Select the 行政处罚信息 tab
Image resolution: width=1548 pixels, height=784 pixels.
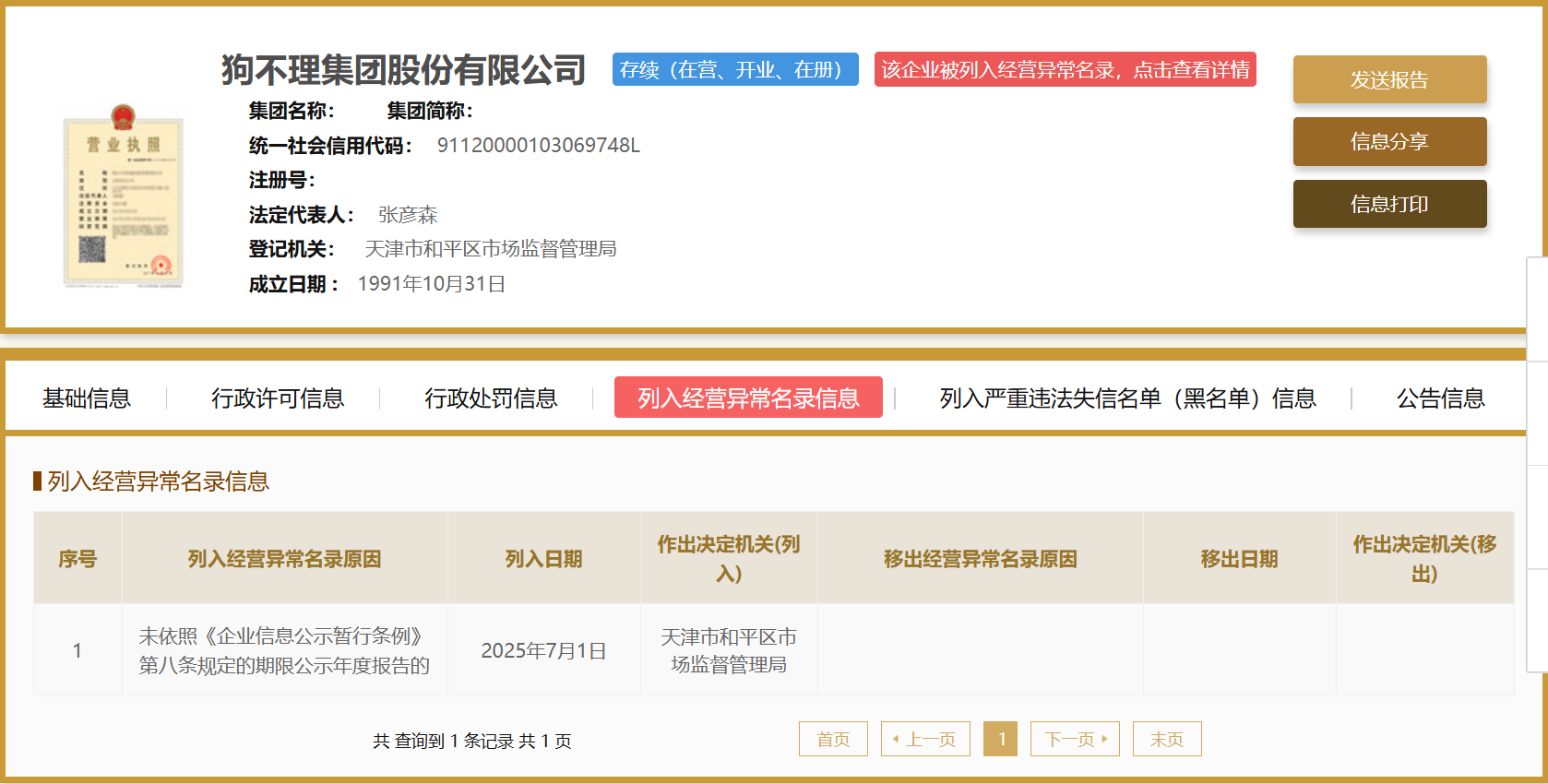click(491, 398)
